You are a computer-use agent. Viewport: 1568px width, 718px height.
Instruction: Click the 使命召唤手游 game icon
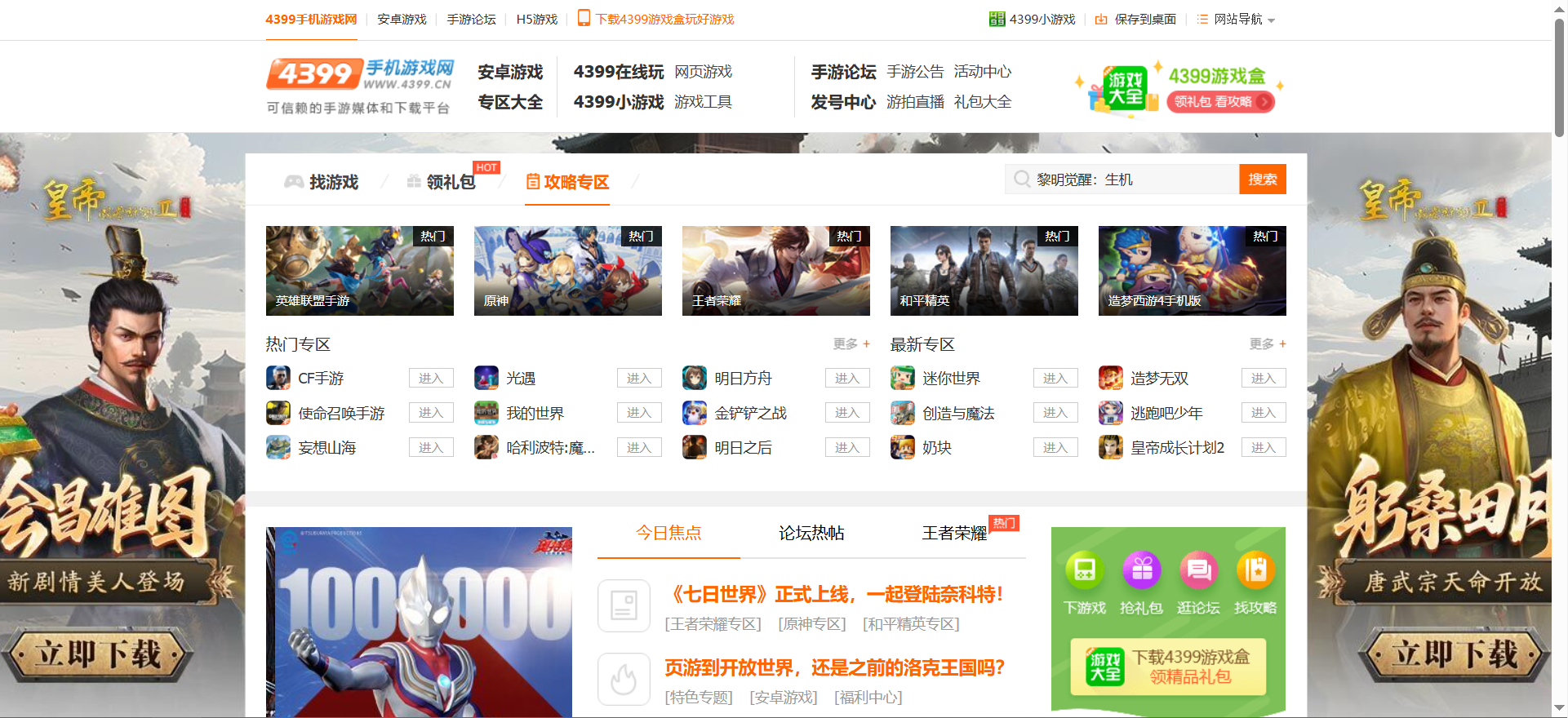pos(278,413)
